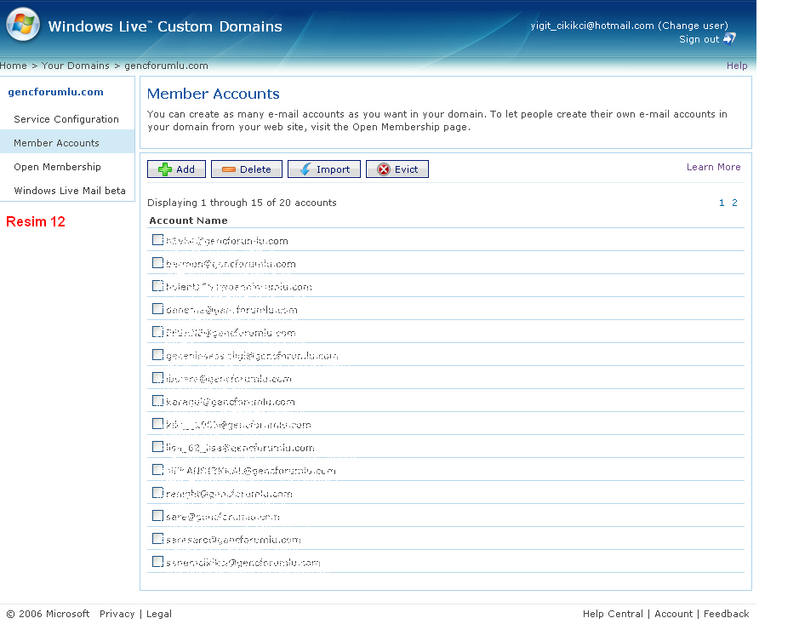Open Service Configuration in the sidebar
Image resolution: width=799 pixels, height=624 pixels.
pyautogui.click(x=66, y=119)
